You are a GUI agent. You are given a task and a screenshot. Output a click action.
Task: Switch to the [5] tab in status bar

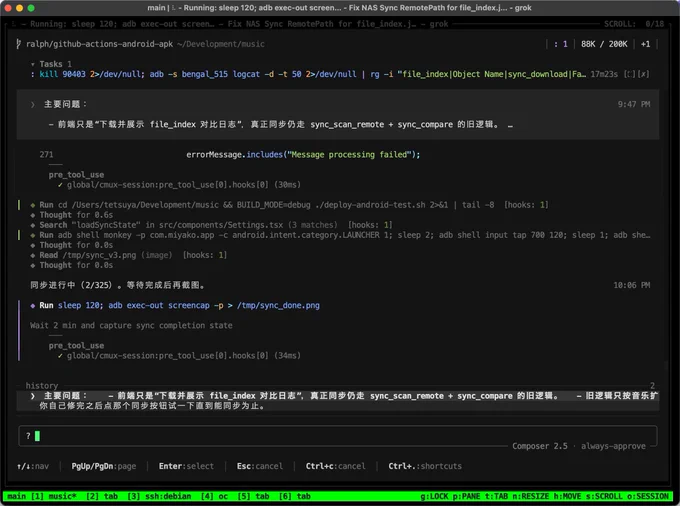coord(253,496)
